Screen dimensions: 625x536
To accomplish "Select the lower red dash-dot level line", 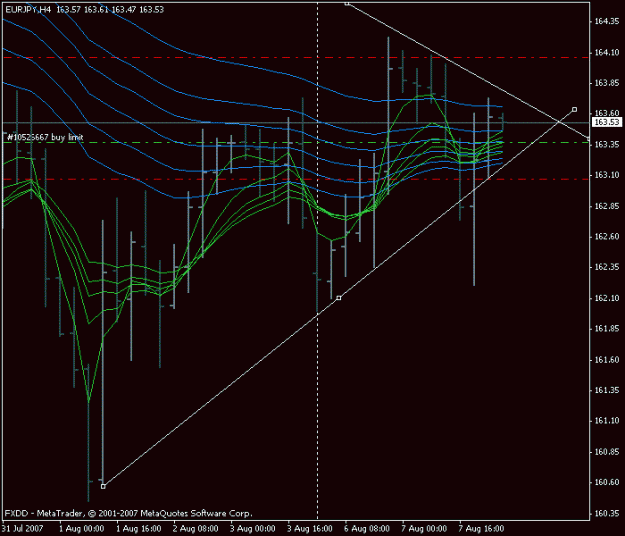I will 296,179.
